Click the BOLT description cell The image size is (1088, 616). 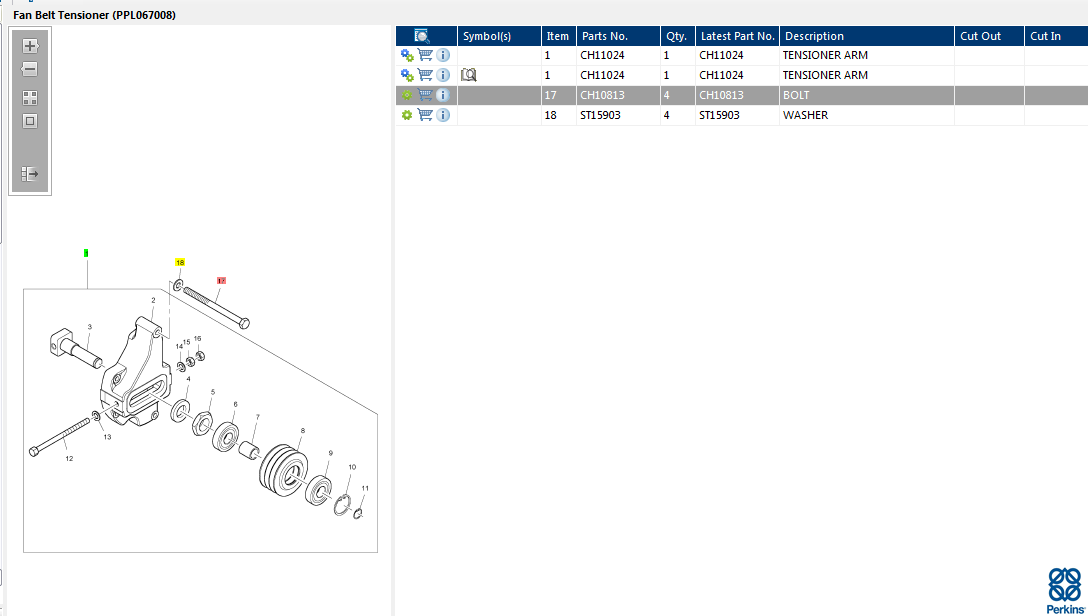[867, 95]
